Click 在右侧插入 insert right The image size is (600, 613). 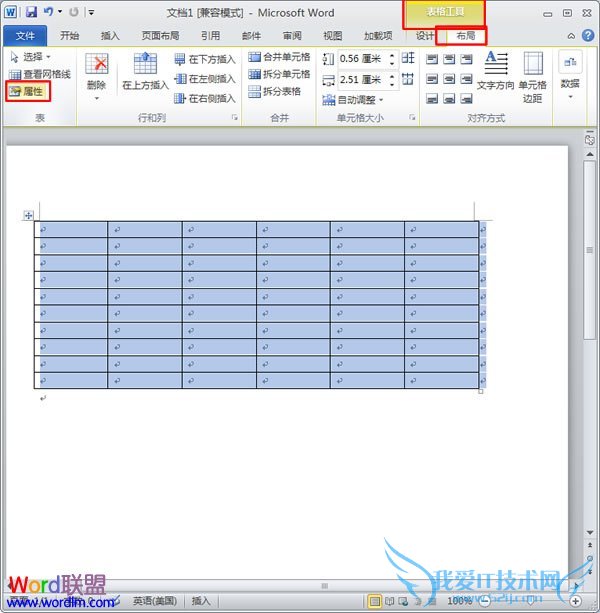click(x=205, y=98)
